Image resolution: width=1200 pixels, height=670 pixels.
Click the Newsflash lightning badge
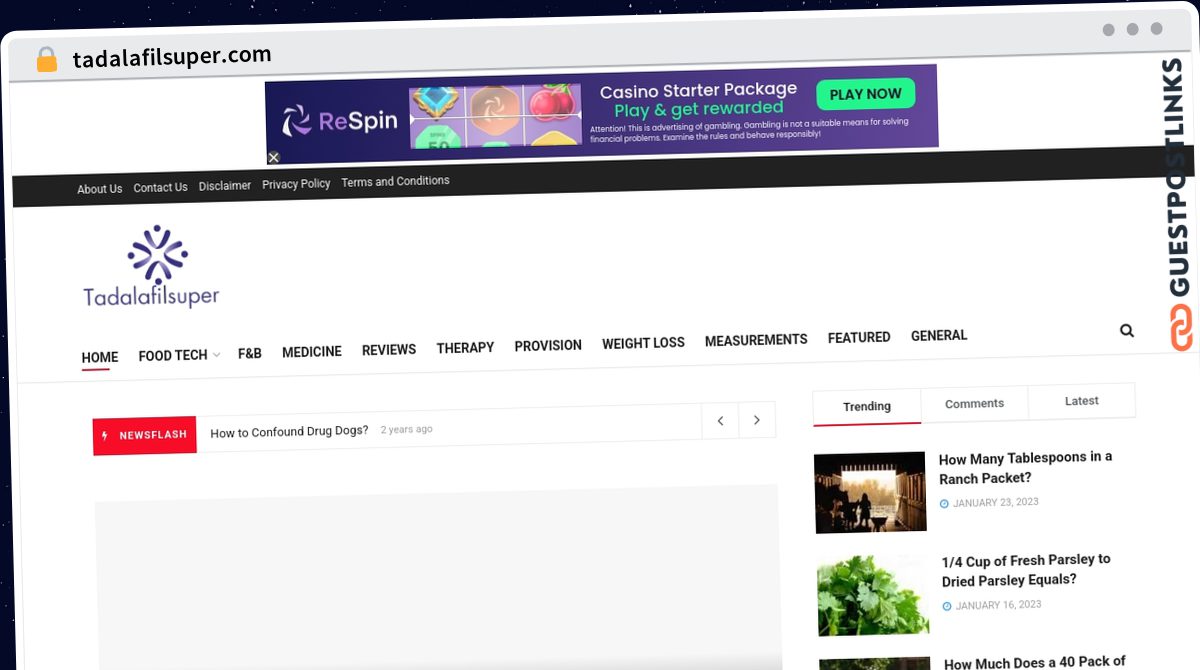tap(145, 435)
